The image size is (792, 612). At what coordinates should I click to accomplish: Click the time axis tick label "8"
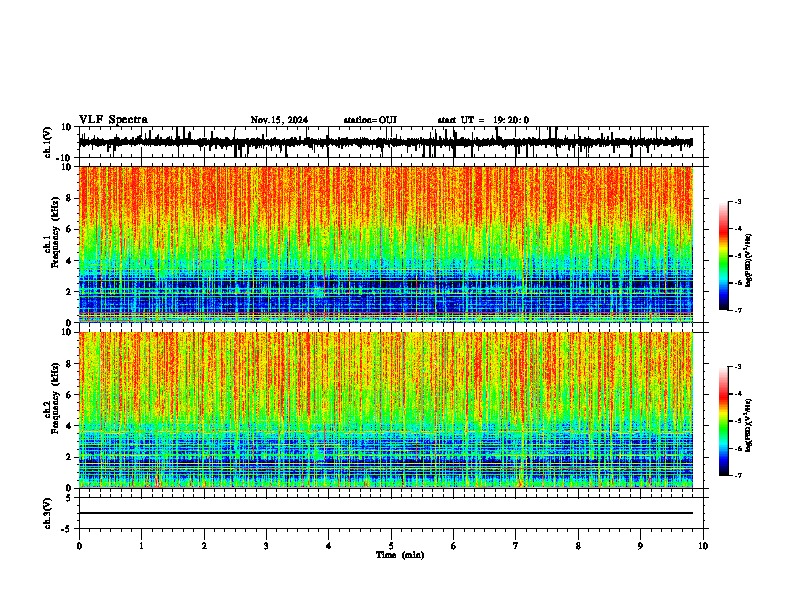pos(578,546)
